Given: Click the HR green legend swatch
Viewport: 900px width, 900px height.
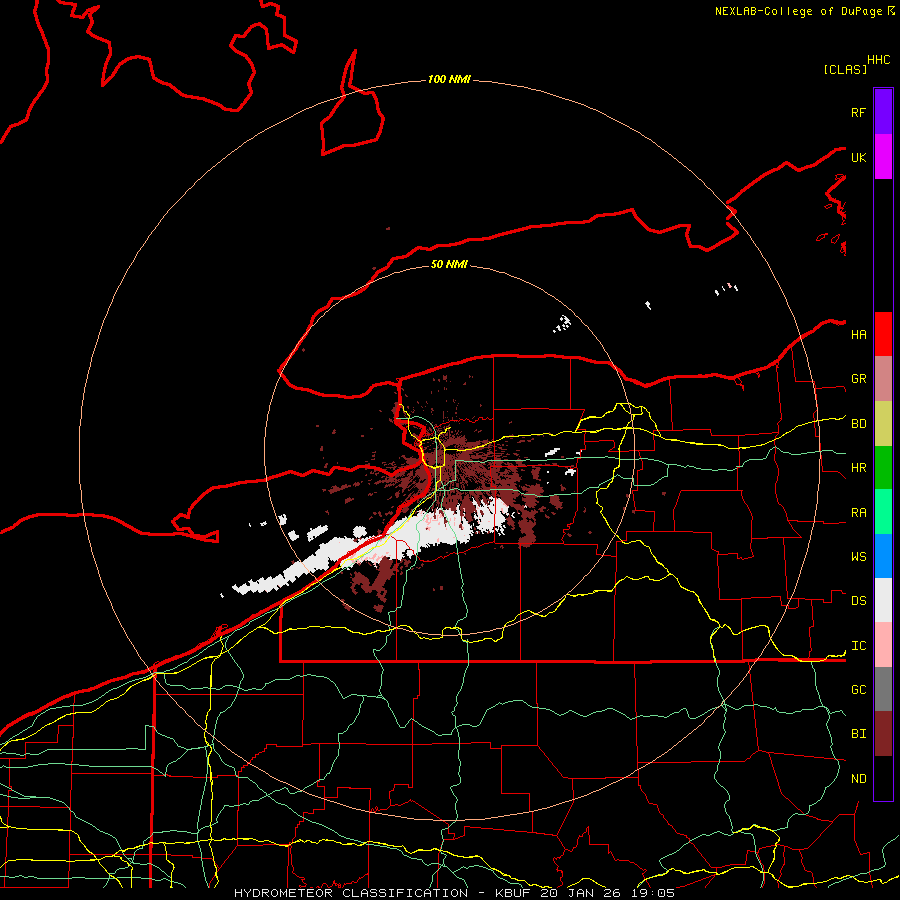Looking at the screenshot, I should click(883, 468).
